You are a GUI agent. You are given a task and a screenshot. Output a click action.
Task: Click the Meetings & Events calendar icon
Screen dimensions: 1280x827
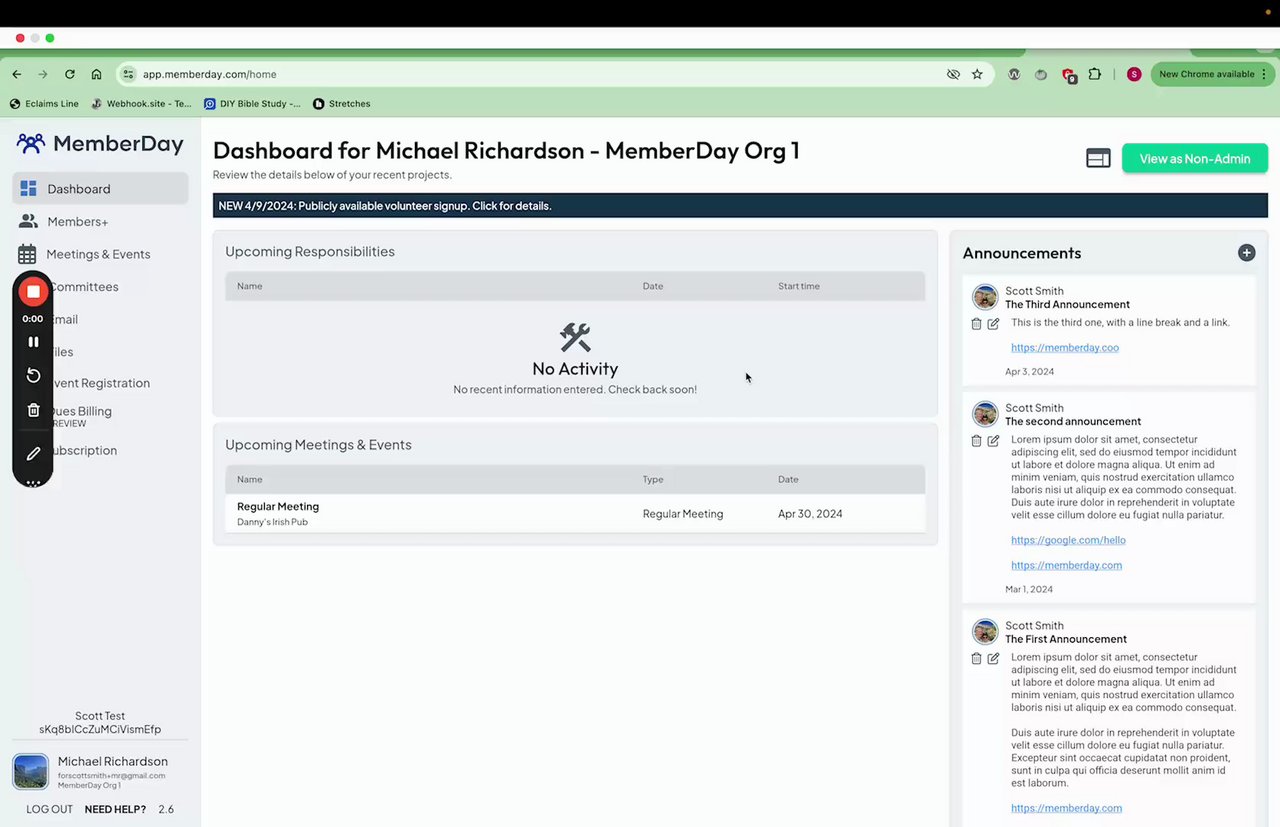(x=27, y=254)
